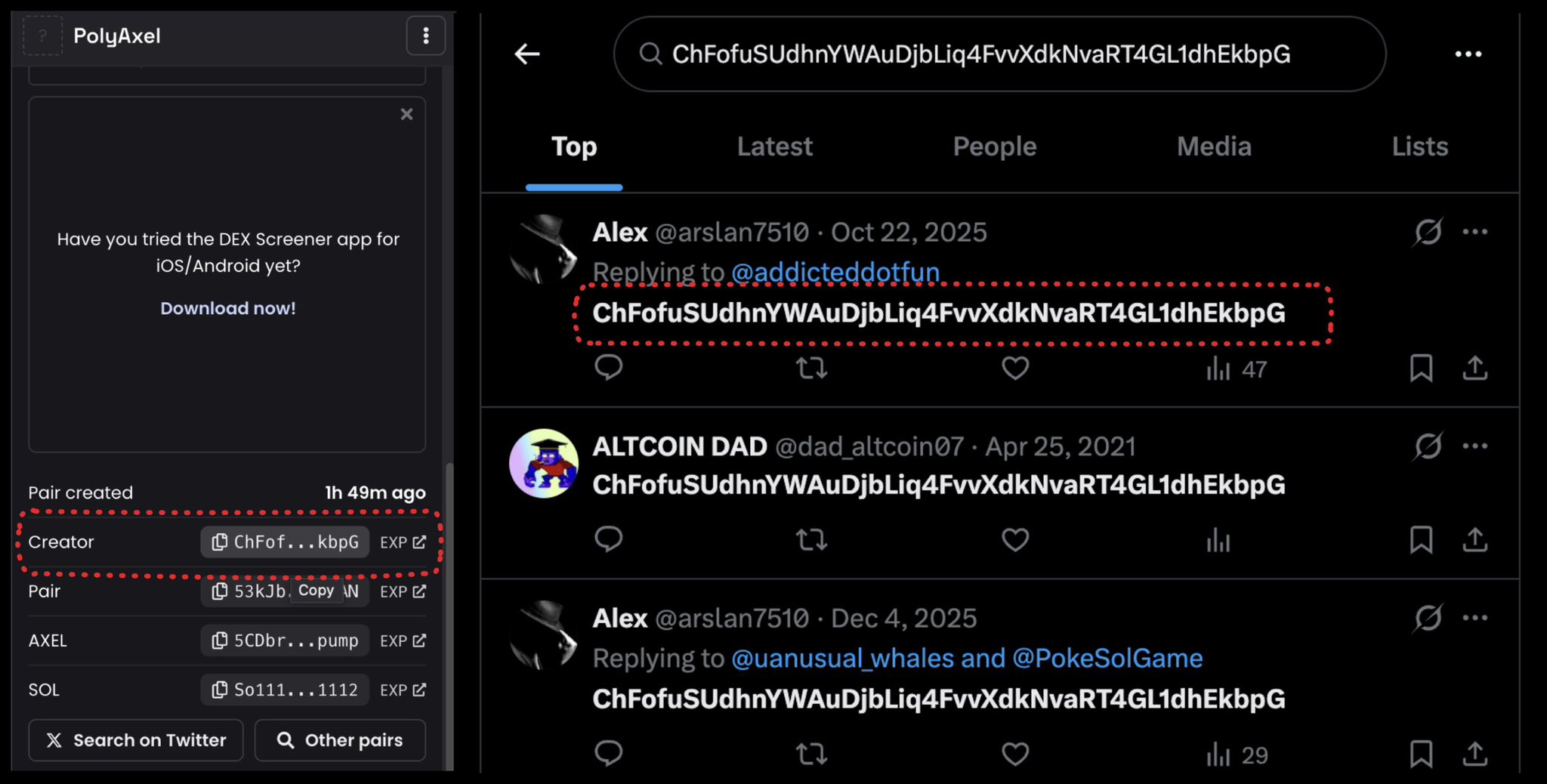Bookmark the ALTCOIN DAD tweet

point(1421,540)
